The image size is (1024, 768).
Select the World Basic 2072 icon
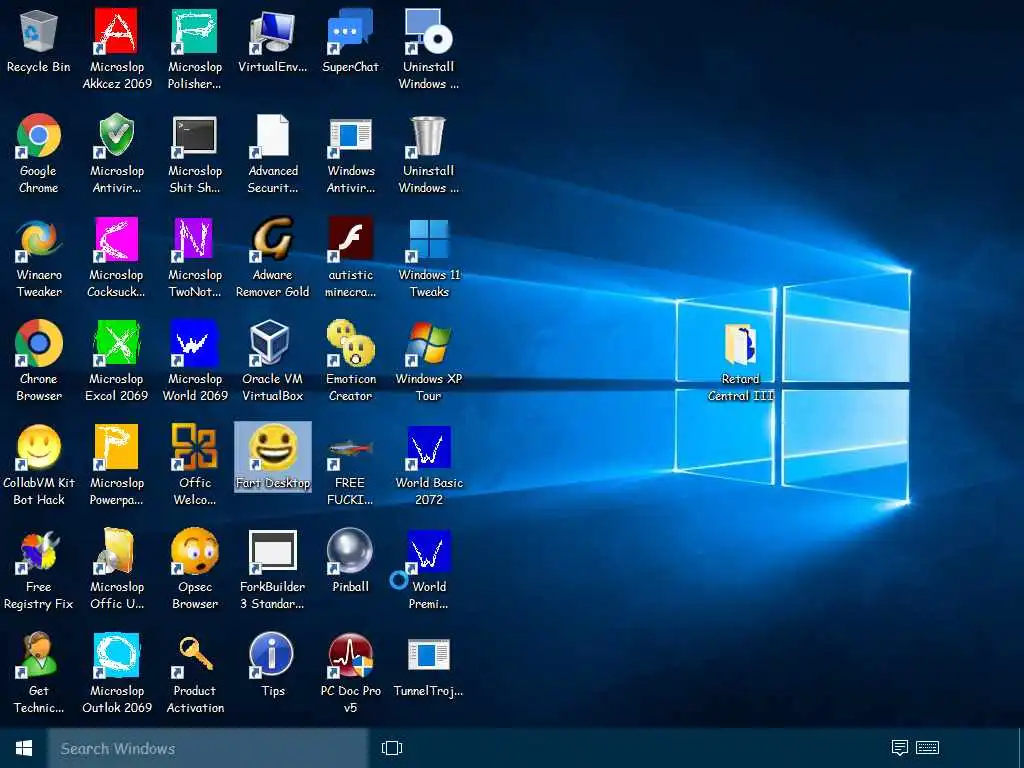428,465
